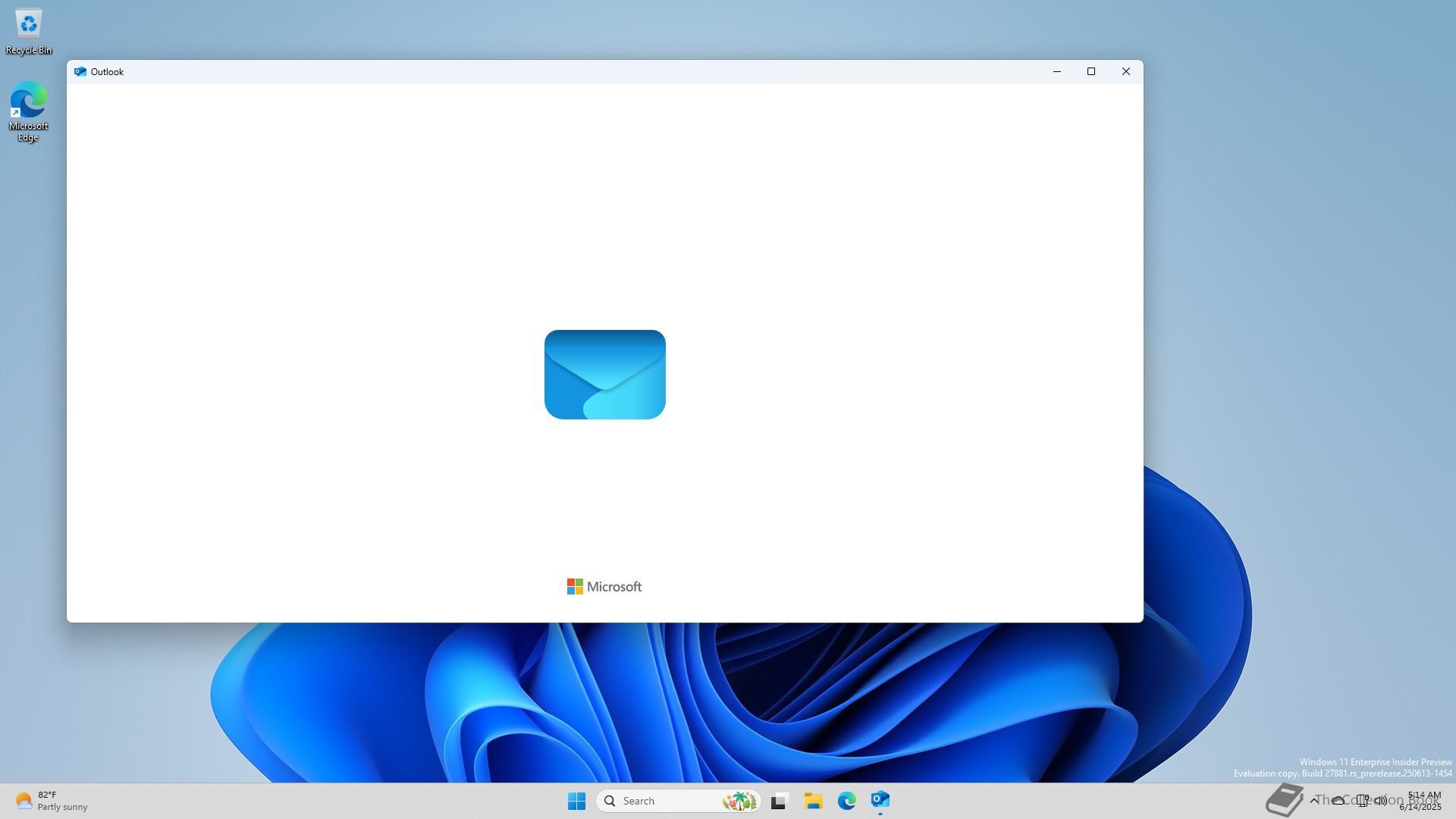Viewport: 1456px width, 819px height.
Task: Click the taskbar Search box
Action: point(652,801)
